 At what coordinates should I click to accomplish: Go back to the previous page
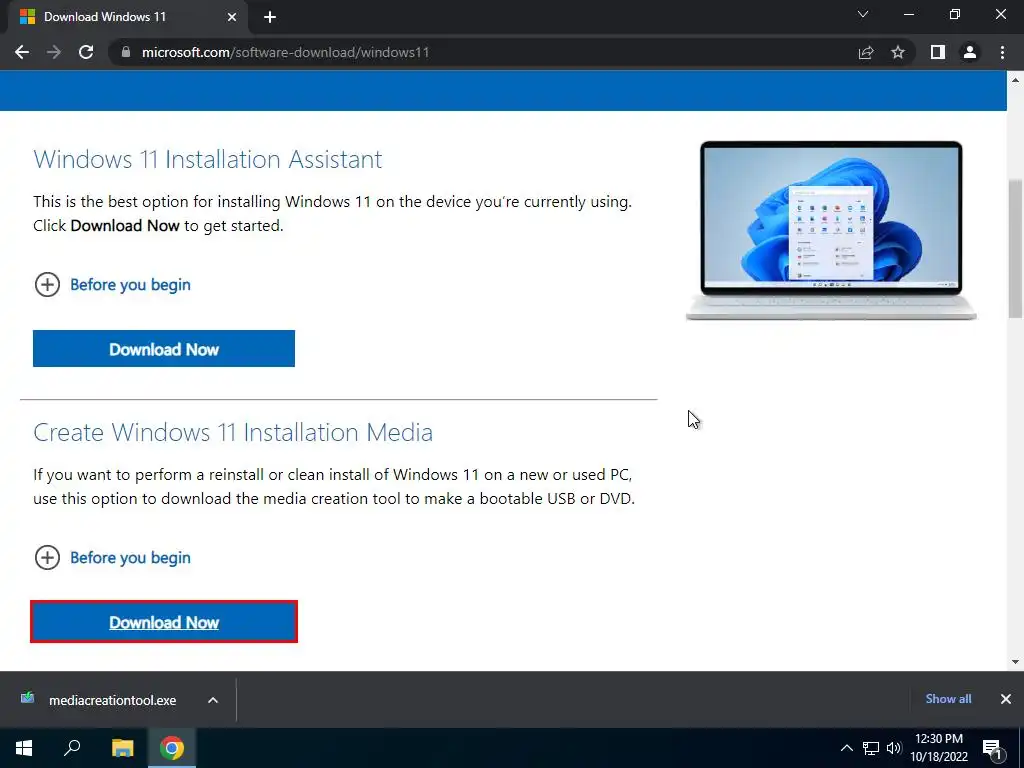[x=22, y=52]
